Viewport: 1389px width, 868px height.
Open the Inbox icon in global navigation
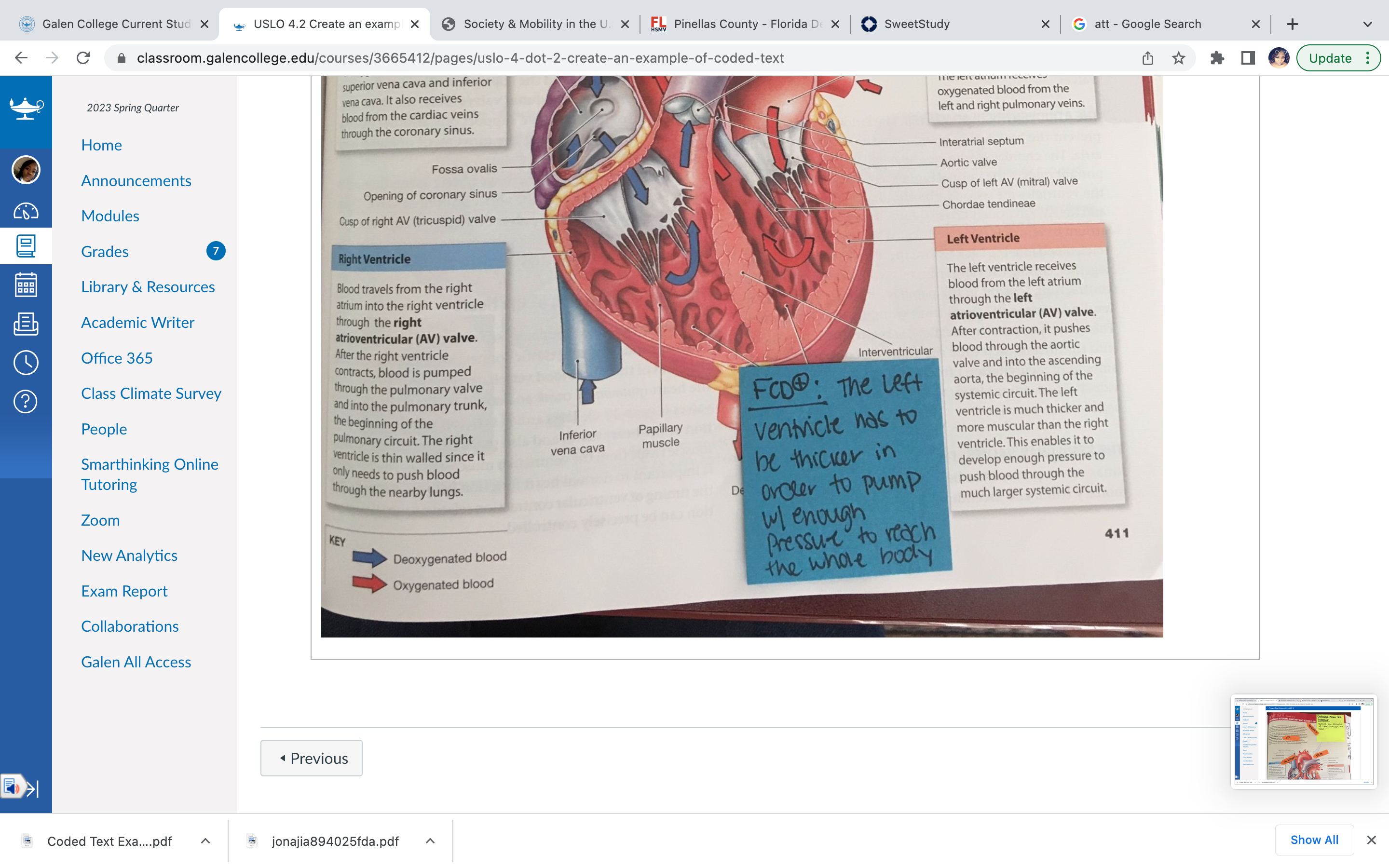pos(26,324)
